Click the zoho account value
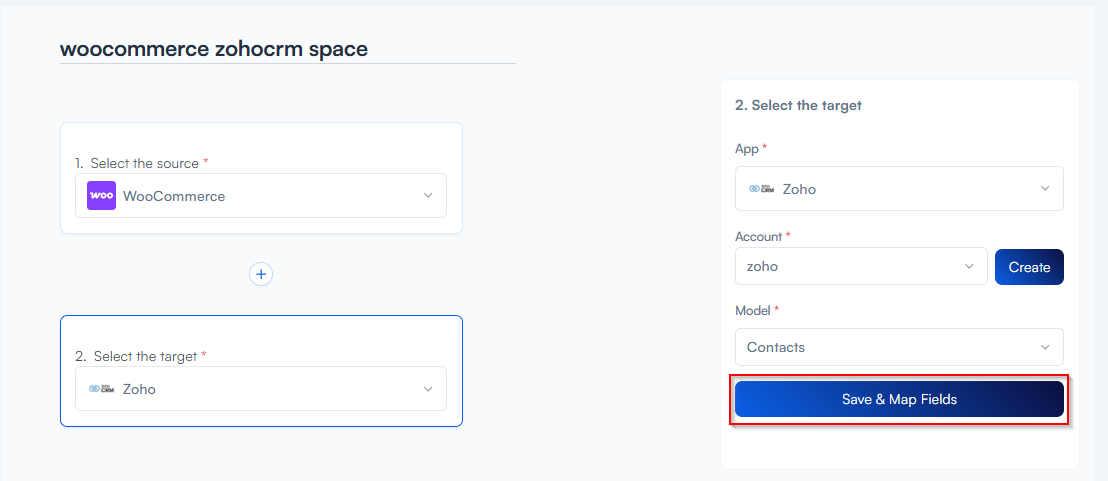 (x=762, y=266)
